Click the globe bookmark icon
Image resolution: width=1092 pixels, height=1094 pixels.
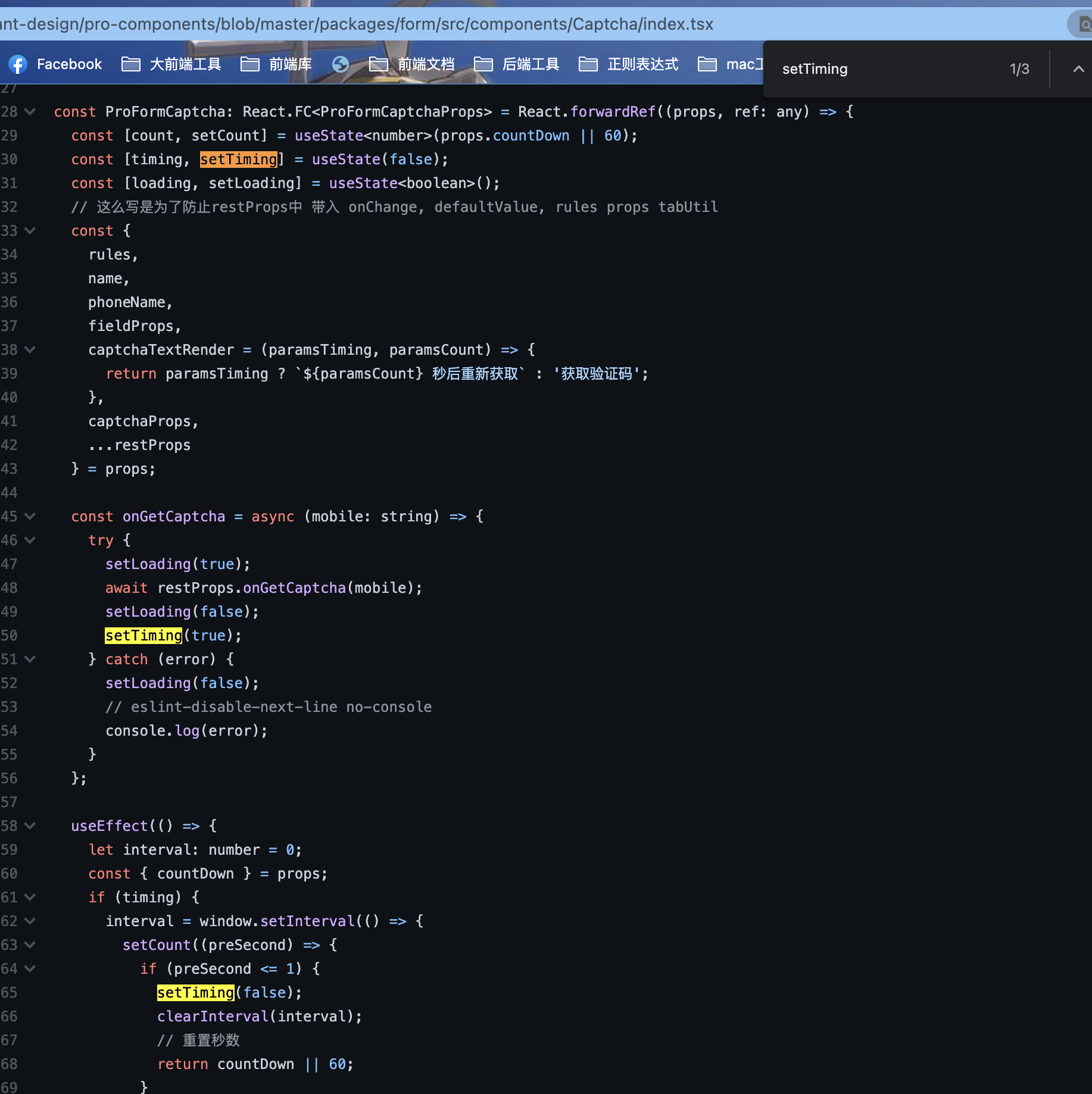point(341,64)
